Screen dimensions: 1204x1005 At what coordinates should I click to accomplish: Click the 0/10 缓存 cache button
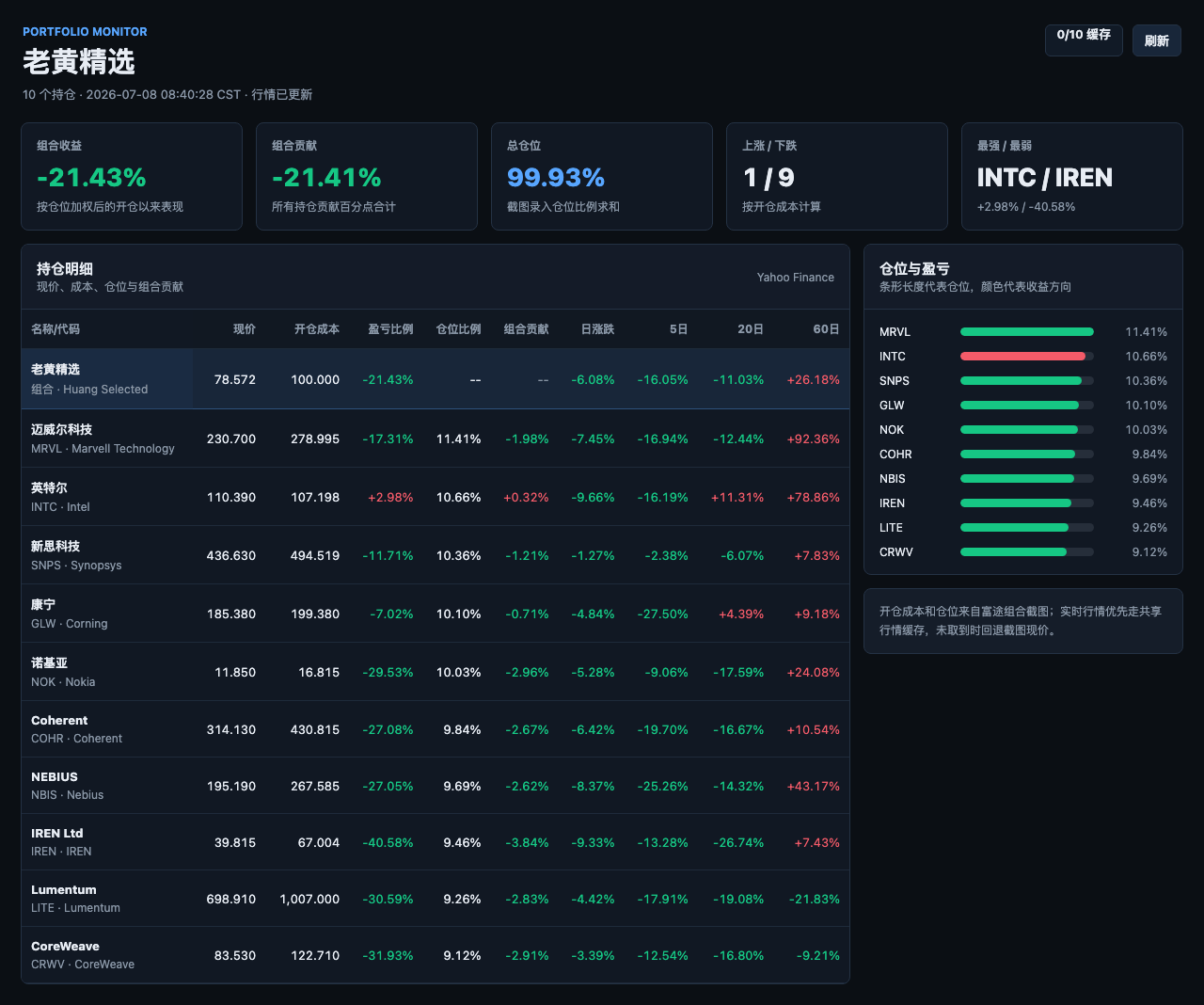[1084, 40]
